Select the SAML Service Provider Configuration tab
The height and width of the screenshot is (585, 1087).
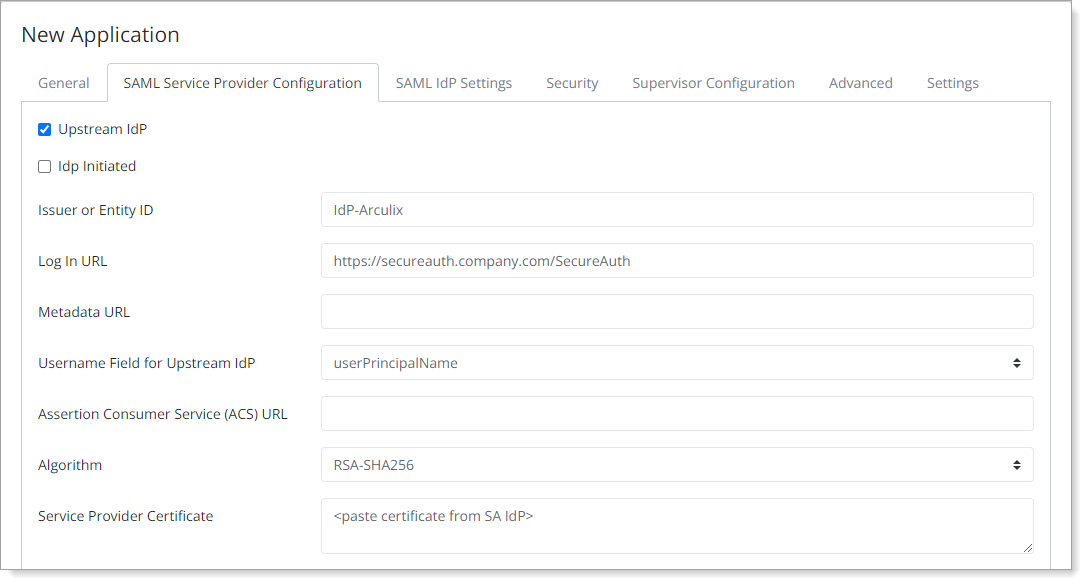click(243, 83)
